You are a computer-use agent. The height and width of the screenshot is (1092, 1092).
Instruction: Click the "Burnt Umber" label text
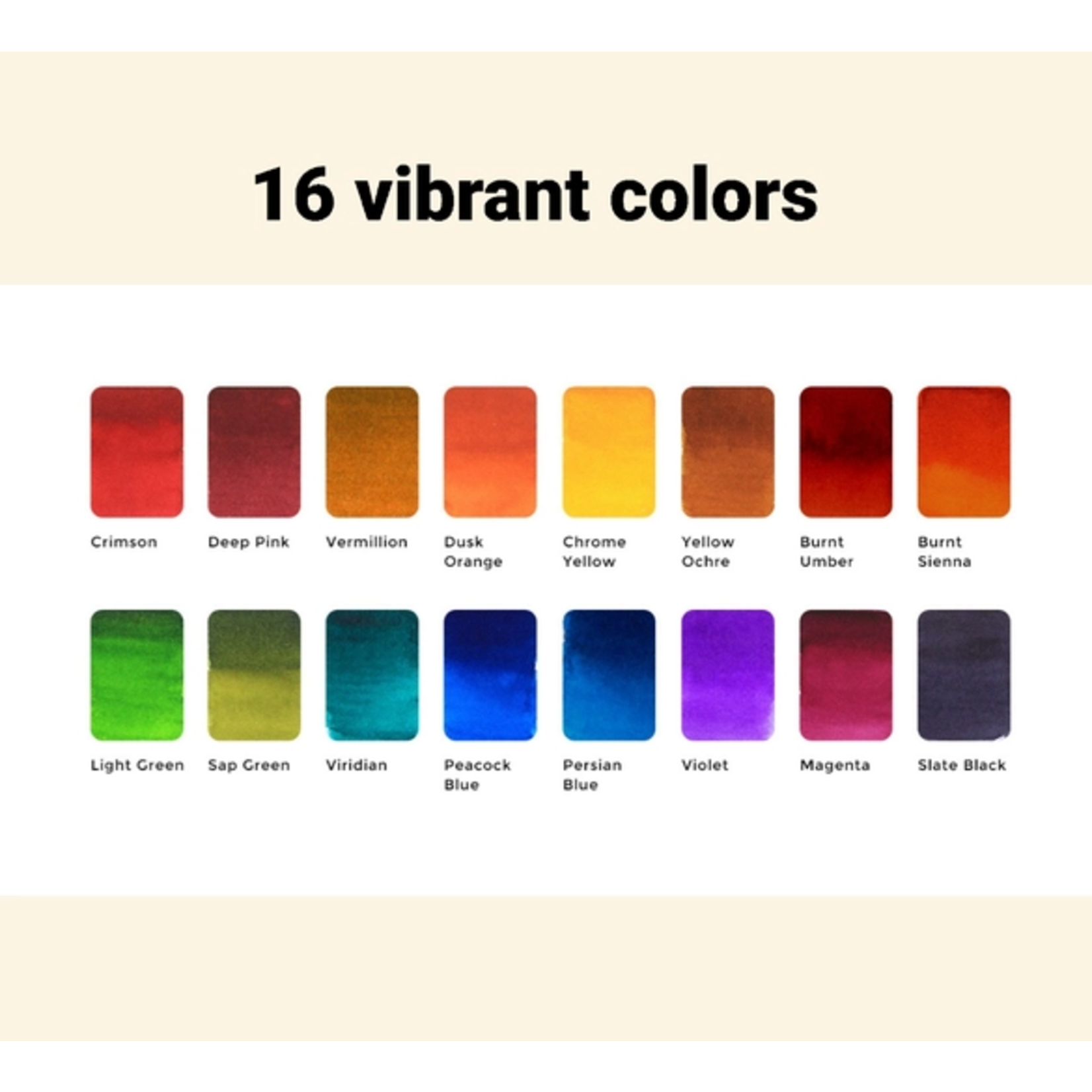[826, 552]
